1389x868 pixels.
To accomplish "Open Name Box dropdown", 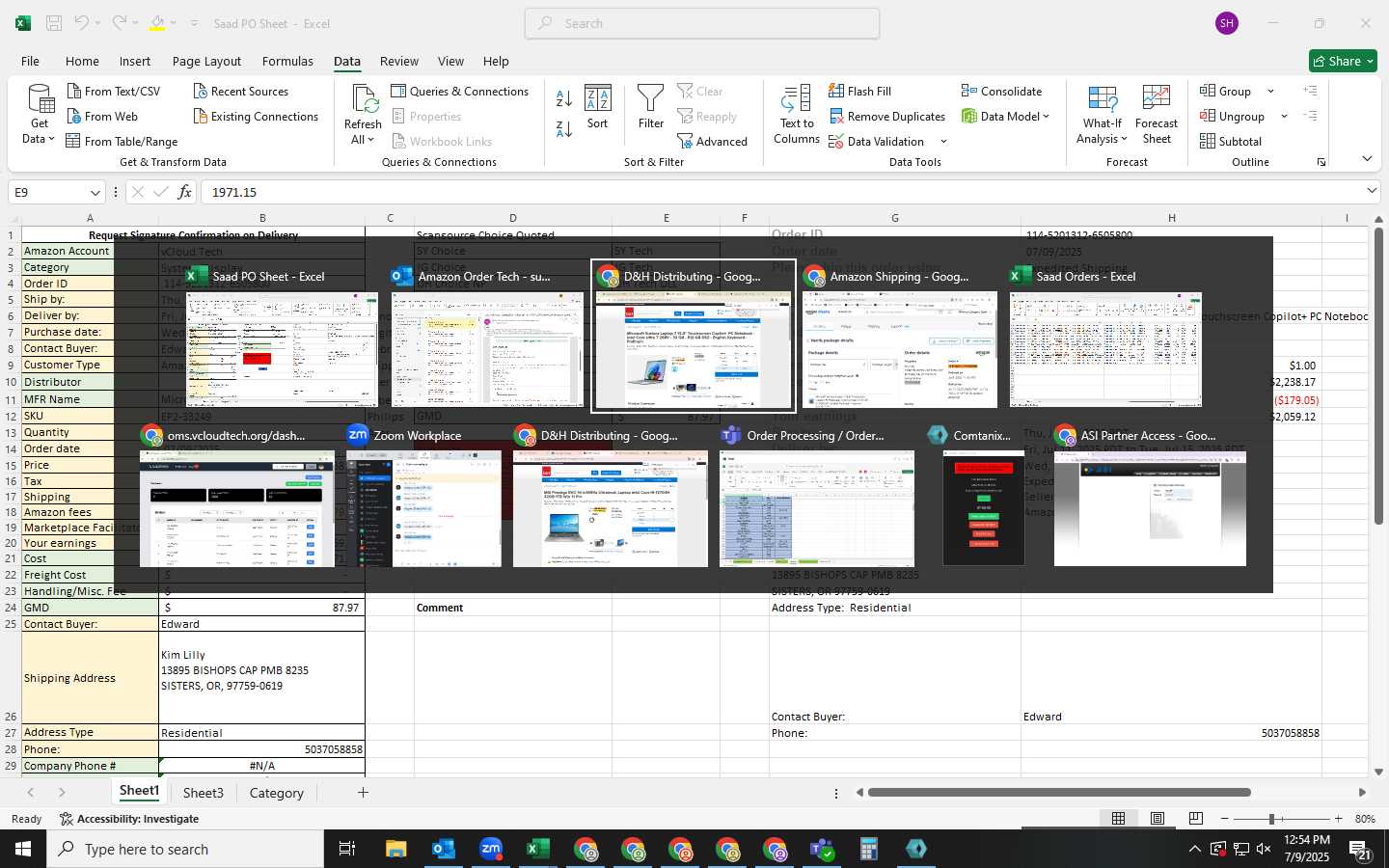I will [x=95, y=192].
